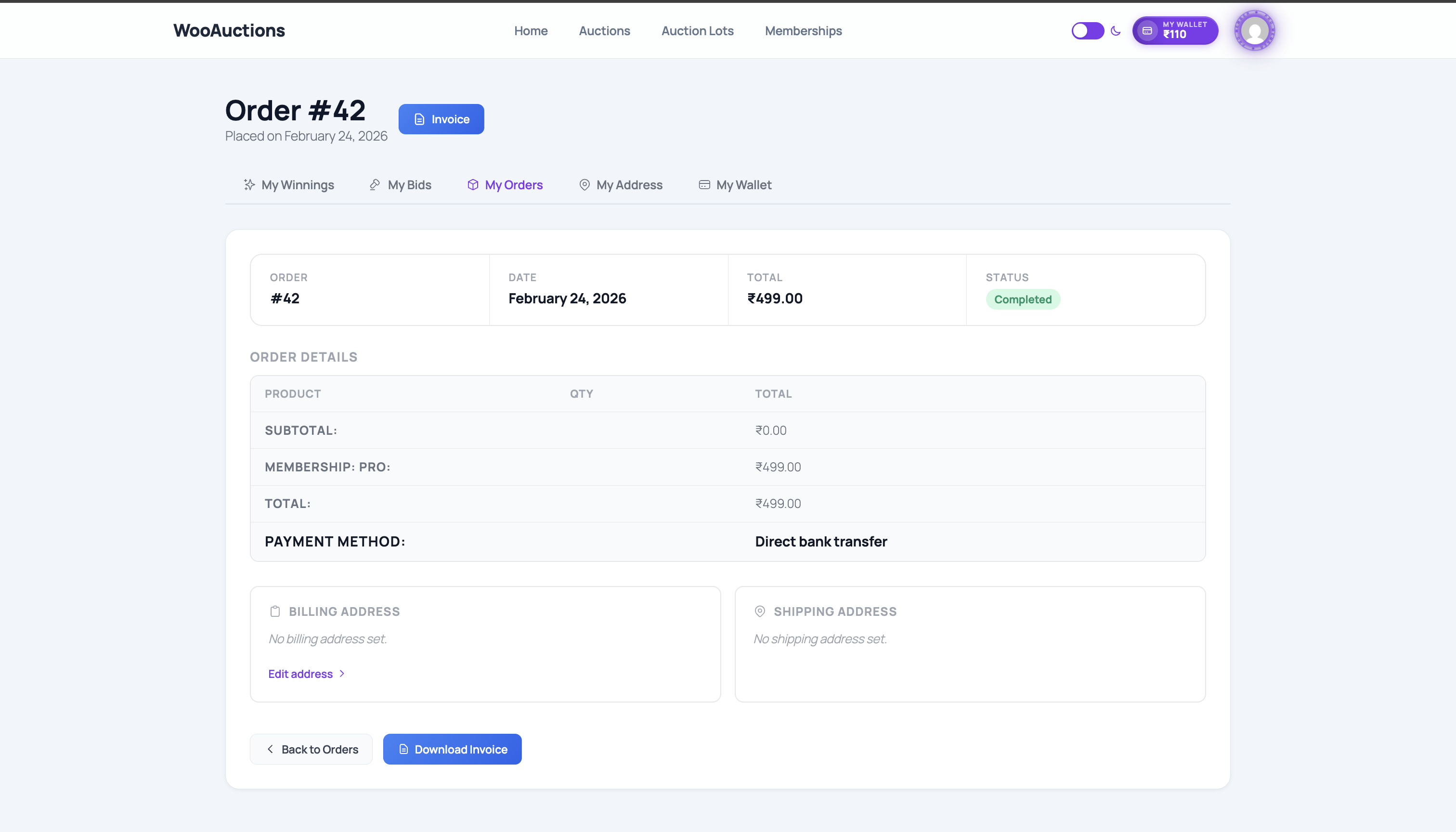Click the back chevron on Back to Orders
The image size is (1456, 832).
pyautogui.click(x=270, y=749)
